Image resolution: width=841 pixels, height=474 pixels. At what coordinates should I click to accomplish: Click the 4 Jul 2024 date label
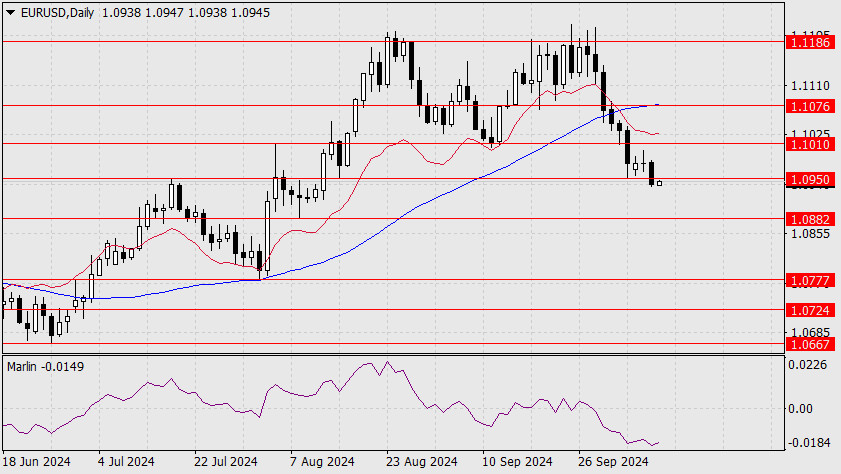click(126, 462)
